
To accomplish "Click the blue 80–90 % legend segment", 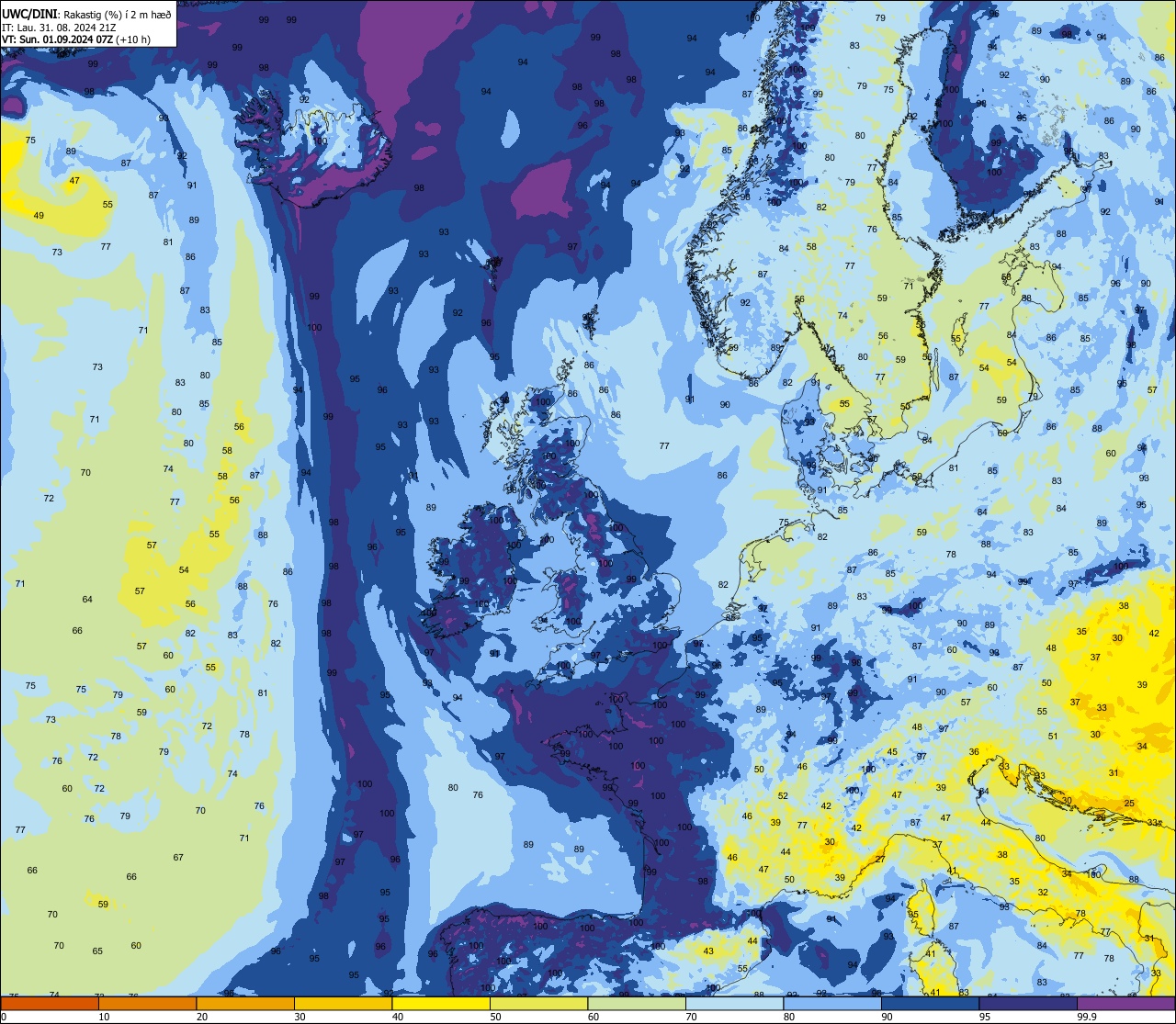I will pos(832,1003).
